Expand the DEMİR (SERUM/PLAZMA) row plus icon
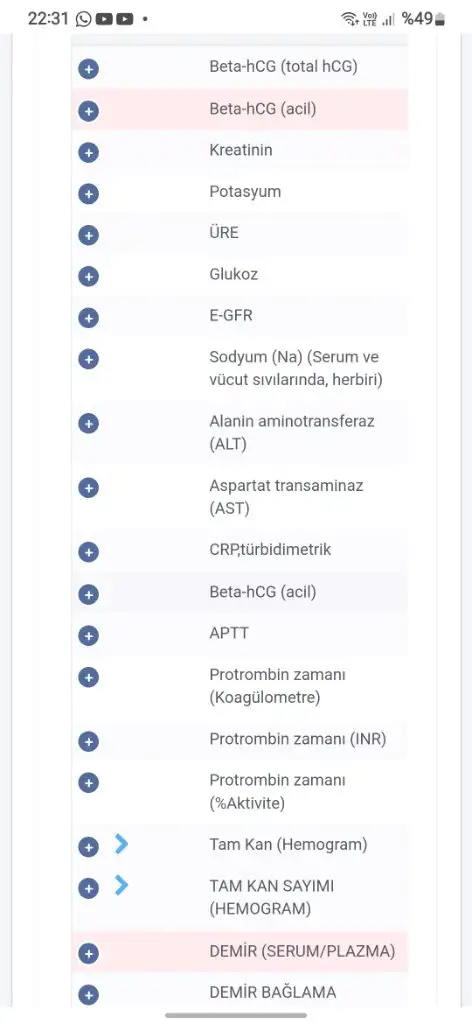The image size is (472, 1024). point(88,954)
